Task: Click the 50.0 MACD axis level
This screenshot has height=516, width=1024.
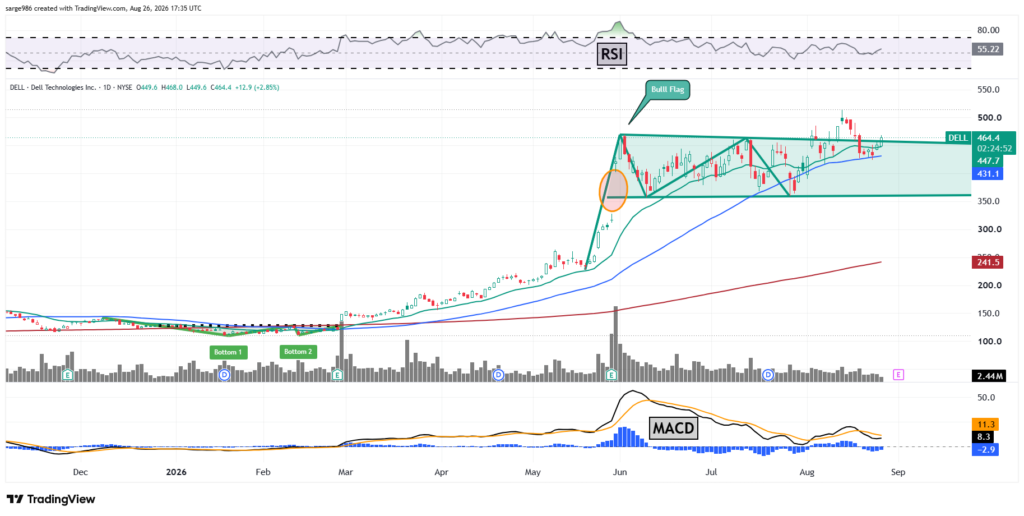Action: 986,397
